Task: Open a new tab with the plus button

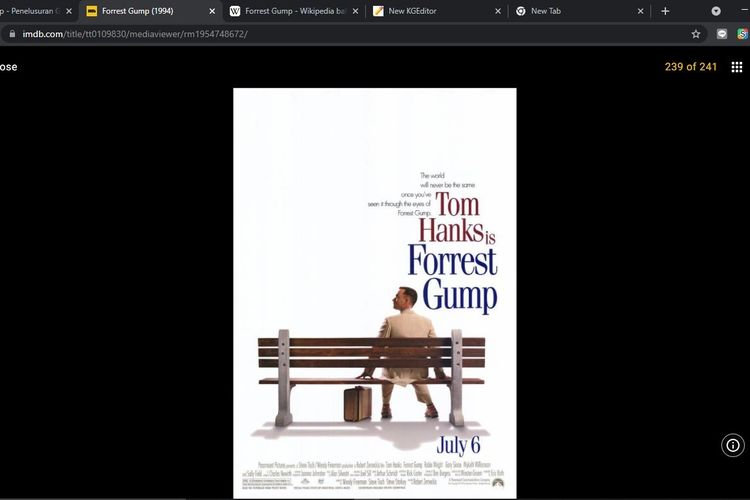Action: [x=666, y=11]
